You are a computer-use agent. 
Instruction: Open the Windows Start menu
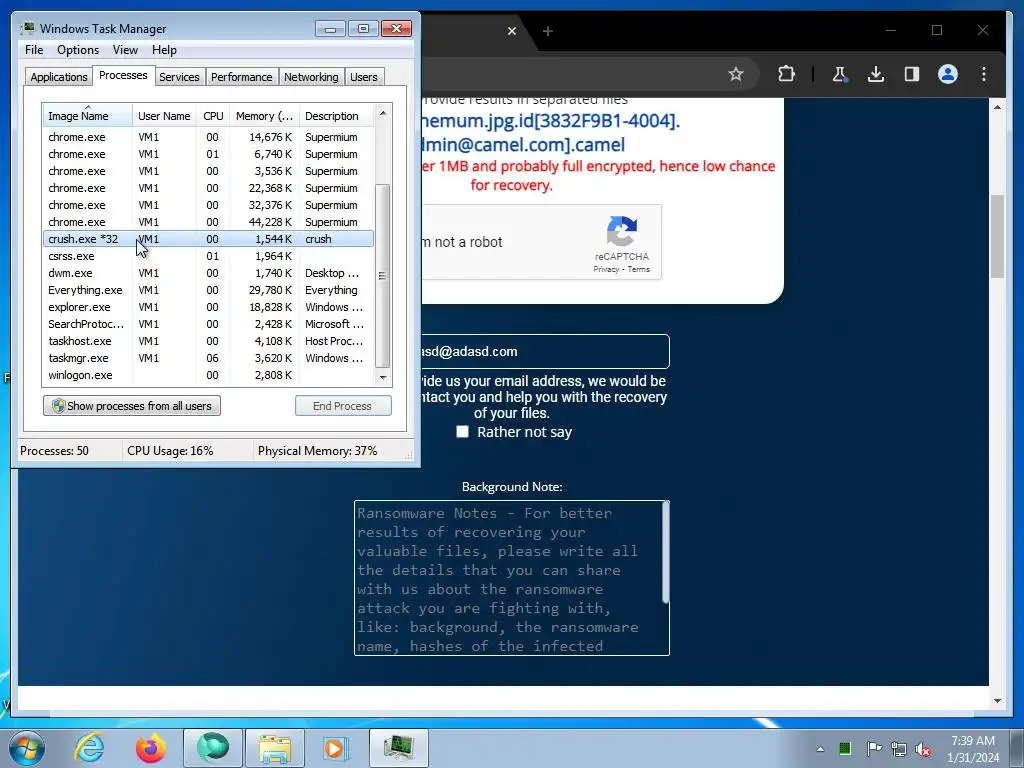pos(27,748)
